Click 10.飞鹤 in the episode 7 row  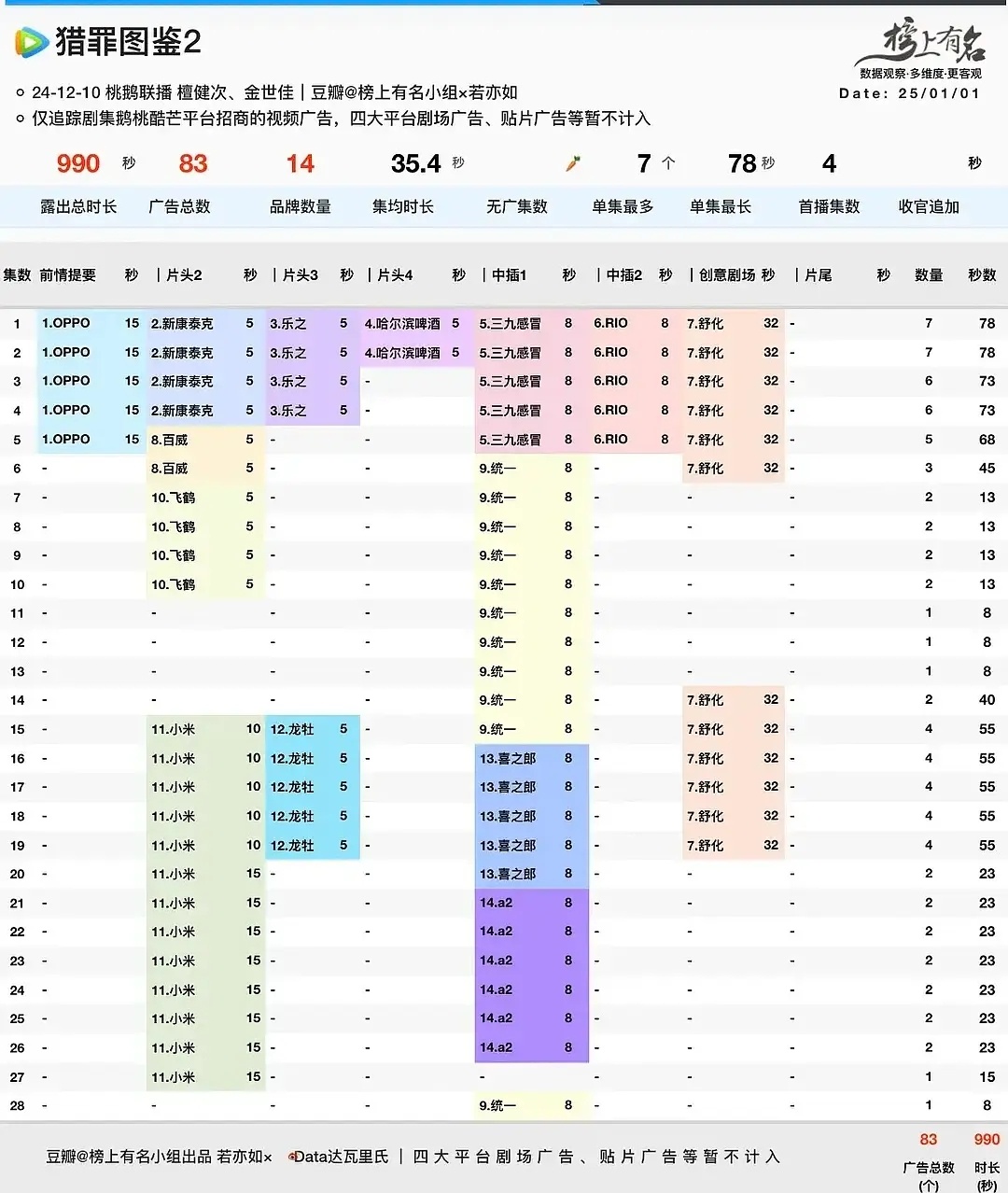pos(174,498)
